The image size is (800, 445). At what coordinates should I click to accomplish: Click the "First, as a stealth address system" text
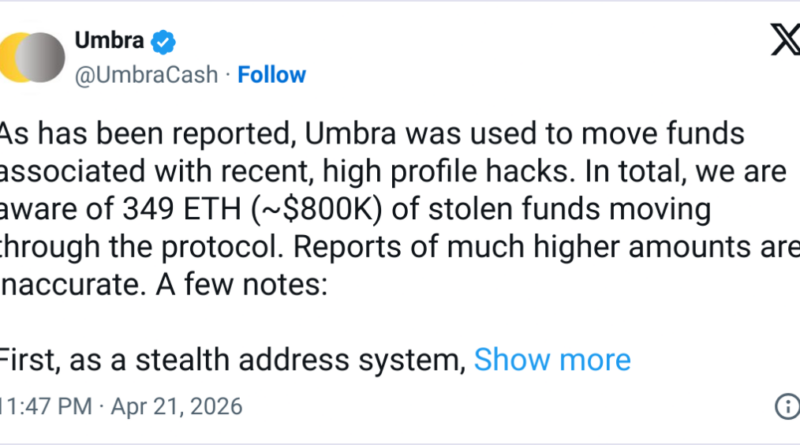[232, 360]
